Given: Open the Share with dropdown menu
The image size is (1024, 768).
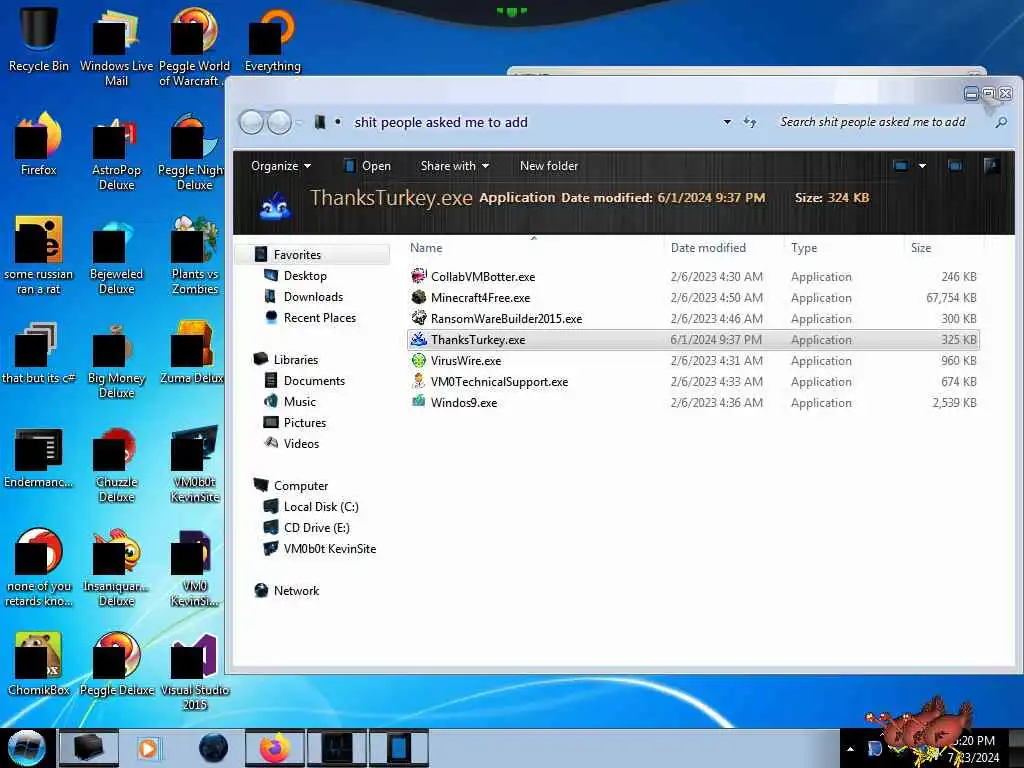Looking at the screenshot, I should [x=455, y=166].
